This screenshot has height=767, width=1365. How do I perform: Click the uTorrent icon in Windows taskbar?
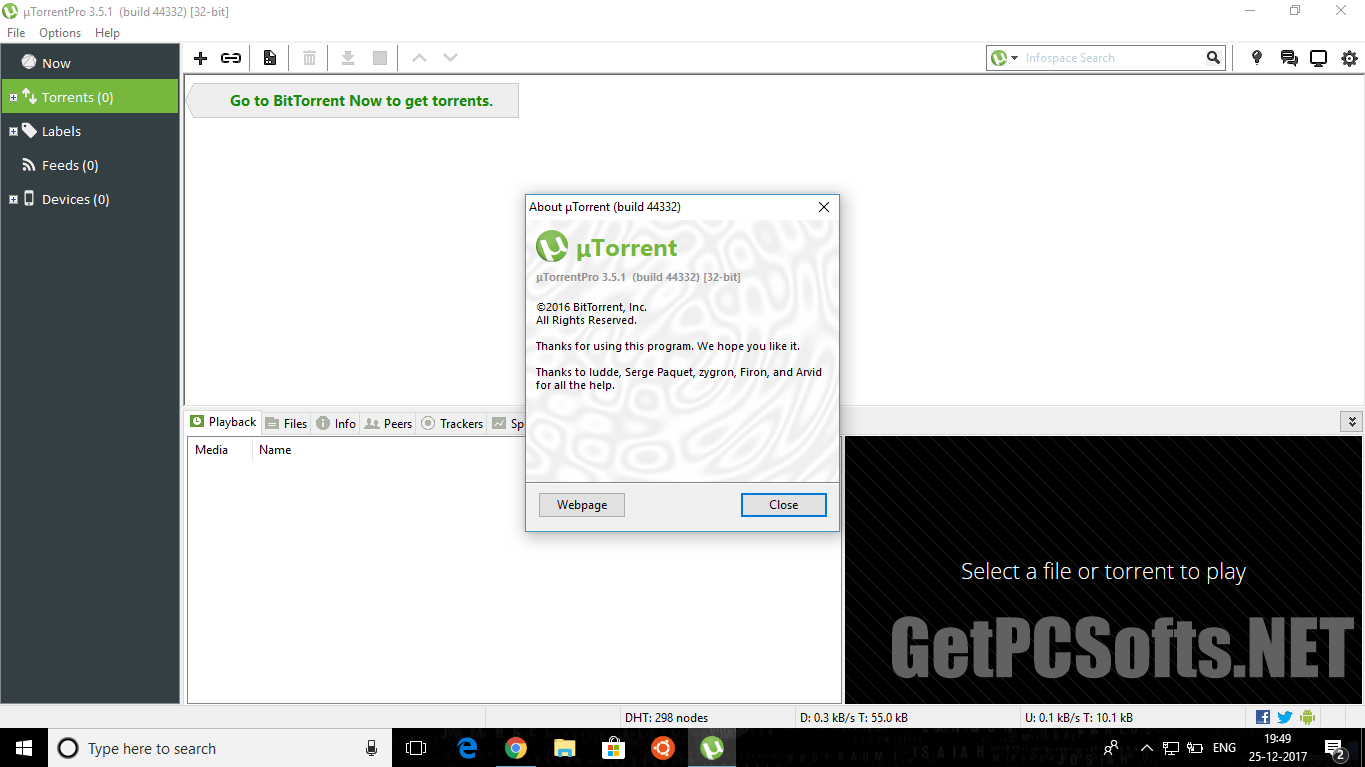[x=712, y=748]
